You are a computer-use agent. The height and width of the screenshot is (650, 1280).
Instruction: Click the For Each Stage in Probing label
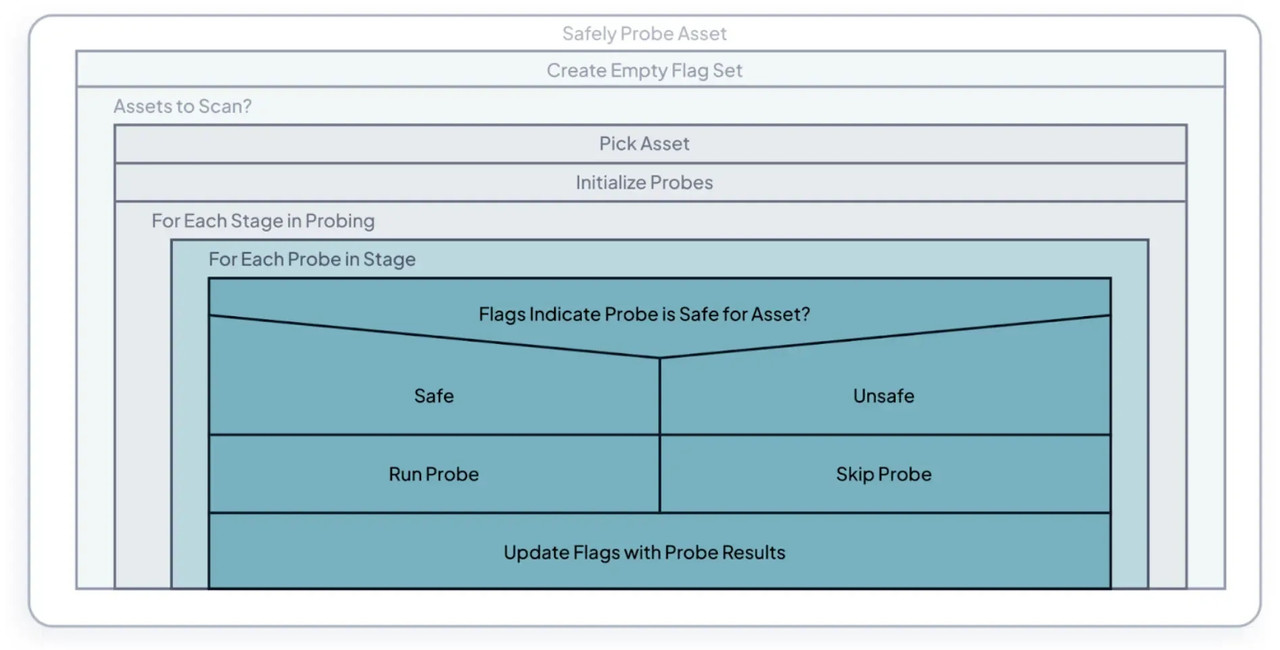pos(263,221)
